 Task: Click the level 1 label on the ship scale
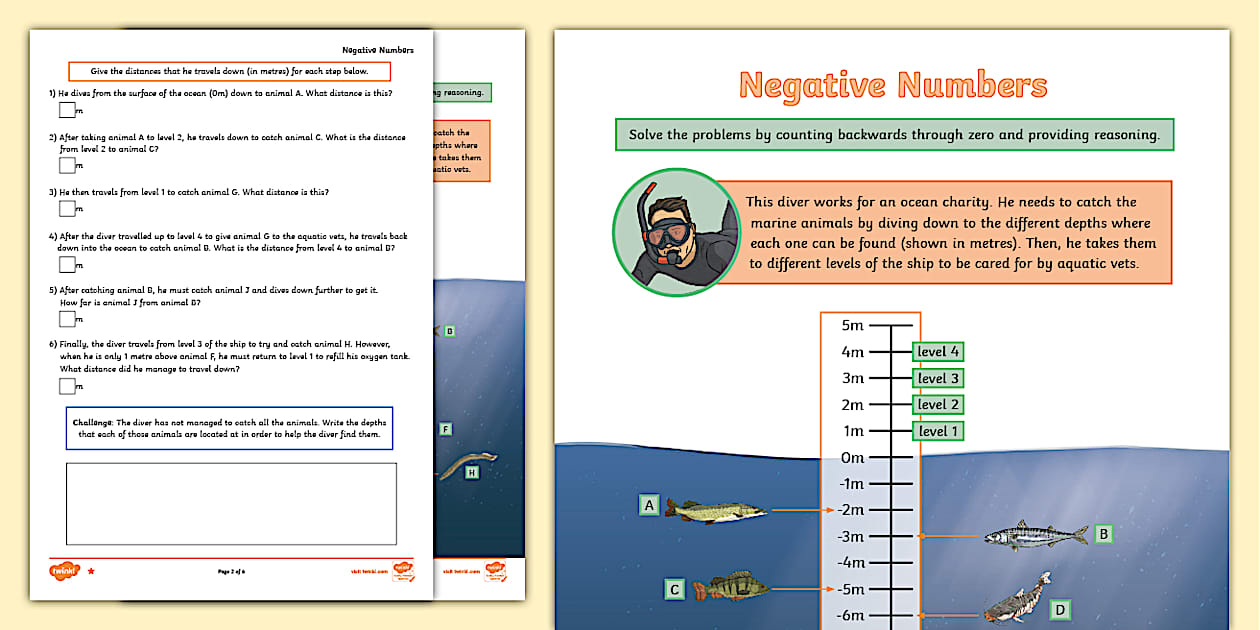click(x=937, y=431)
